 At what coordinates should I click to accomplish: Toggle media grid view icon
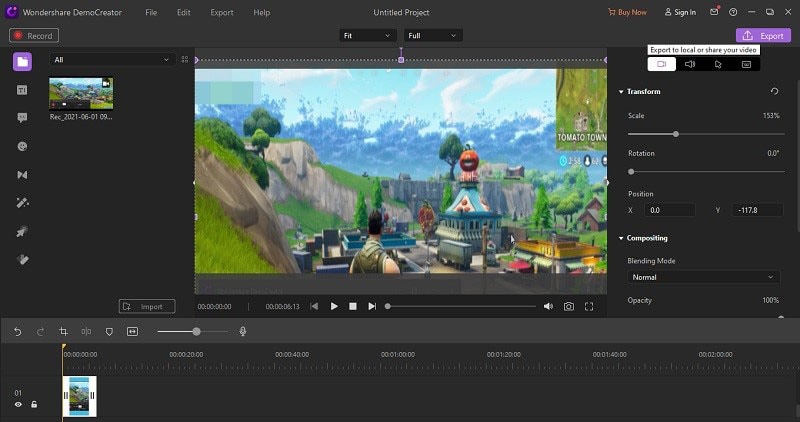[x=185, y=60]
